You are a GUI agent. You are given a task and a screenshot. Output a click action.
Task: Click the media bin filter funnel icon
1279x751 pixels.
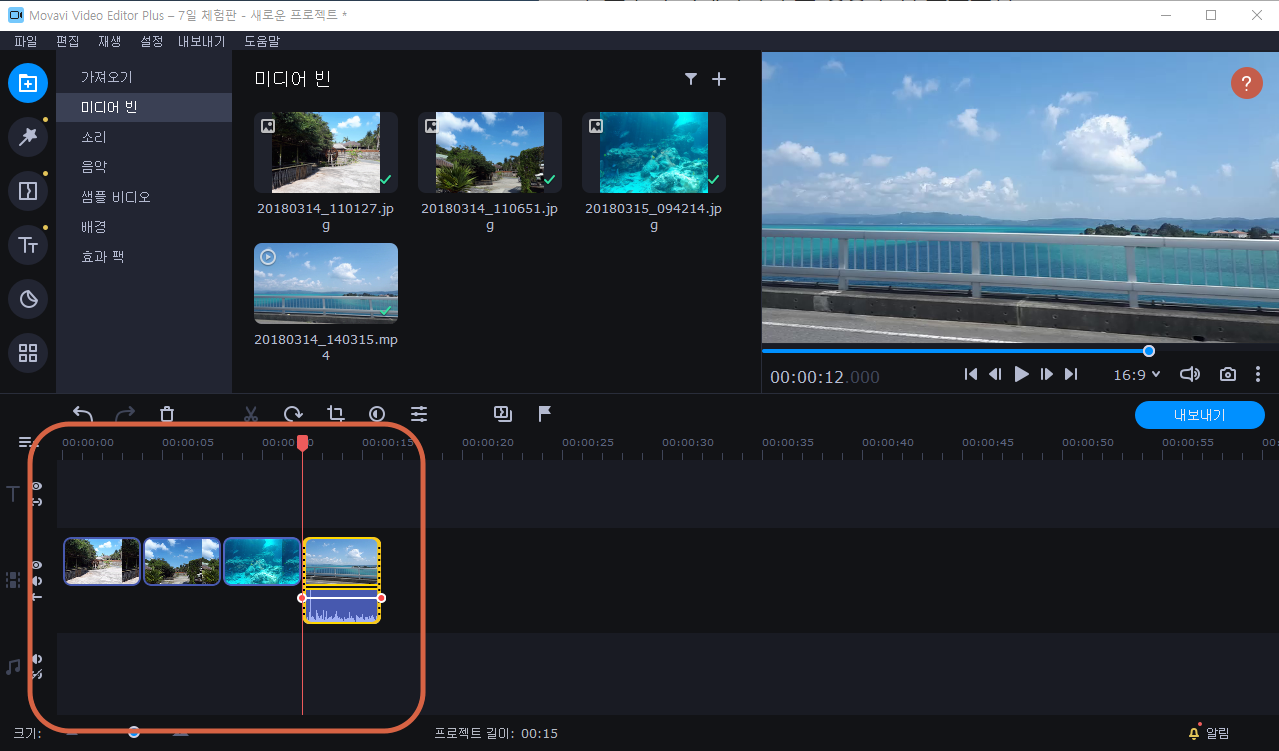tap(691, 79)
